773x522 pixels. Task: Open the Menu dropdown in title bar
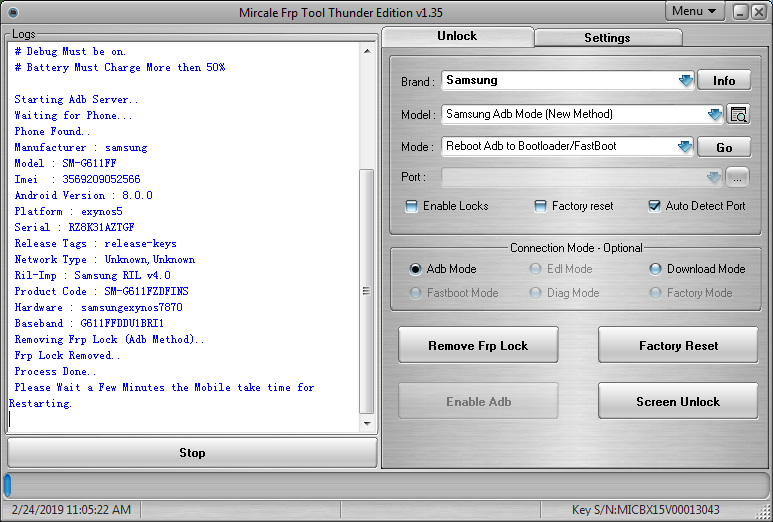click(695, 11)
